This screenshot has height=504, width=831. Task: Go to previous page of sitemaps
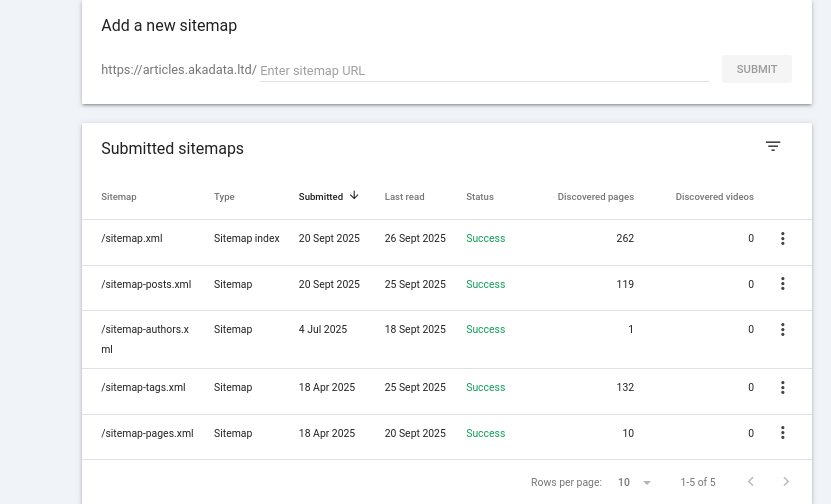pos(750,482)
